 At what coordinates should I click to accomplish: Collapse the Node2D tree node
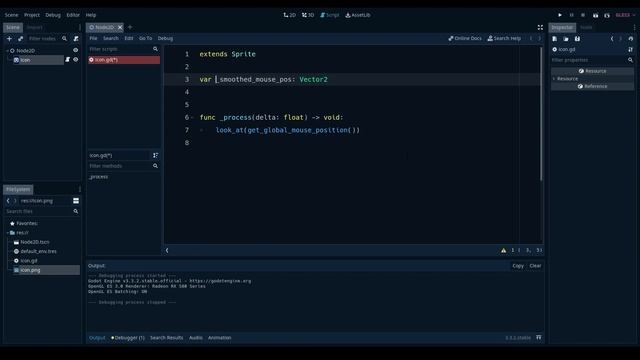[x=7, y=51]
